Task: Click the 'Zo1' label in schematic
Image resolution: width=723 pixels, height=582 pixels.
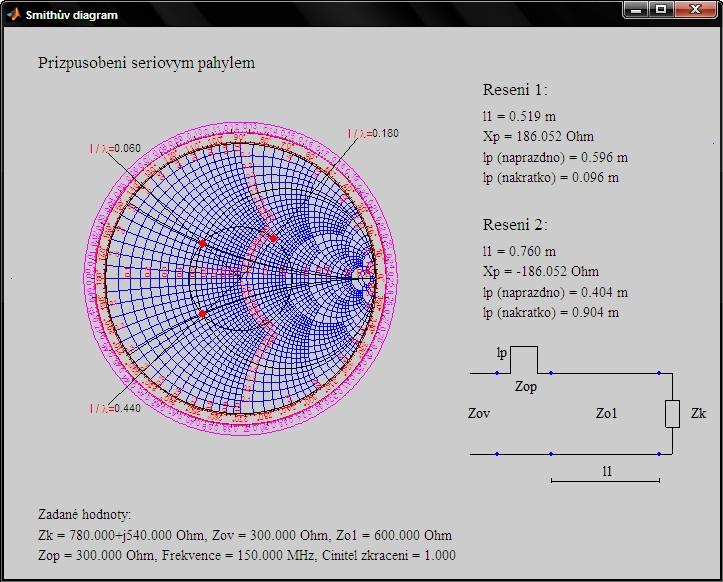Action: coord(606,413)
